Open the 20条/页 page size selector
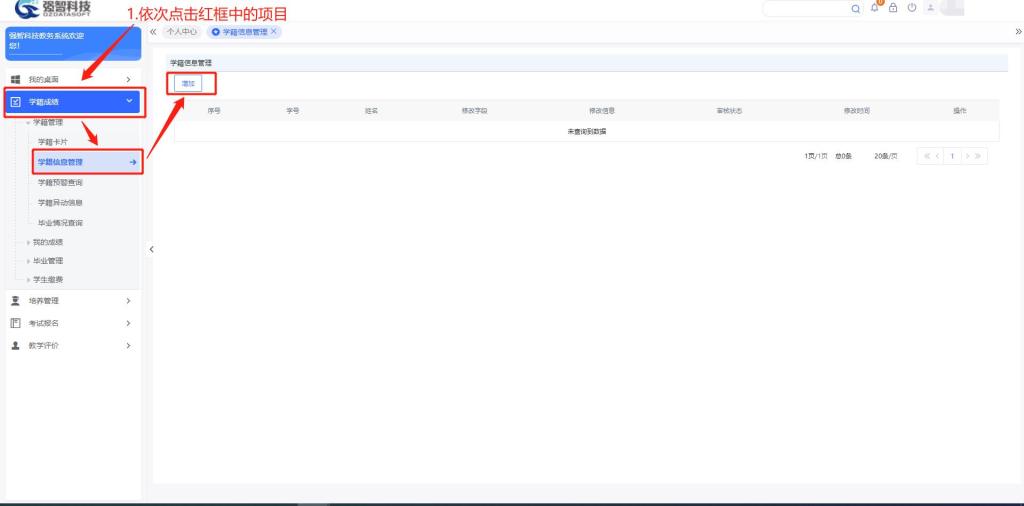 click(885, 156)
